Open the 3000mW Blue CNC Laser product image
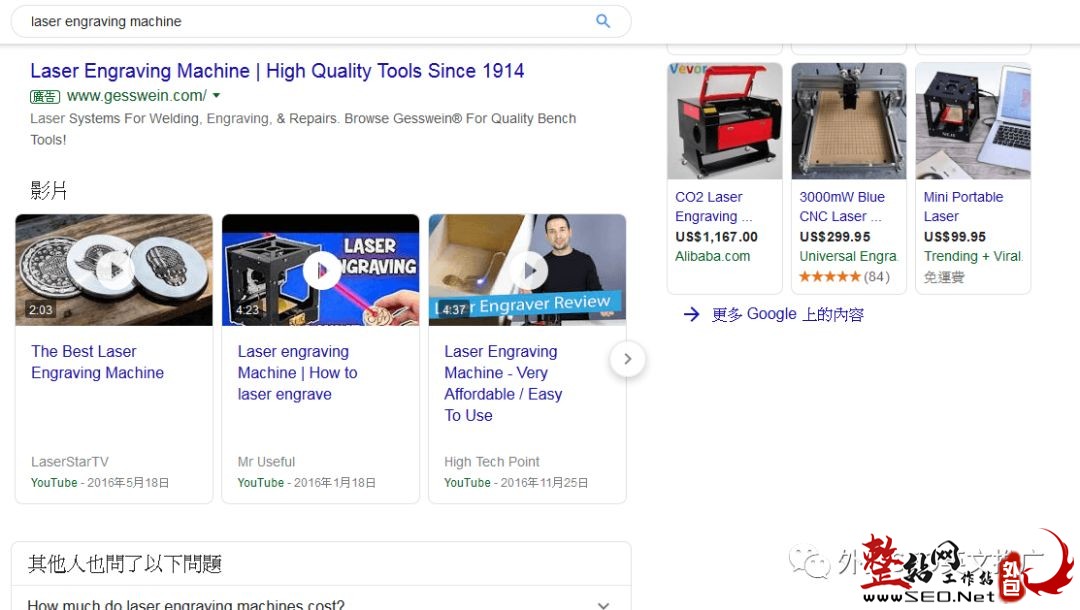 (849, 121)
